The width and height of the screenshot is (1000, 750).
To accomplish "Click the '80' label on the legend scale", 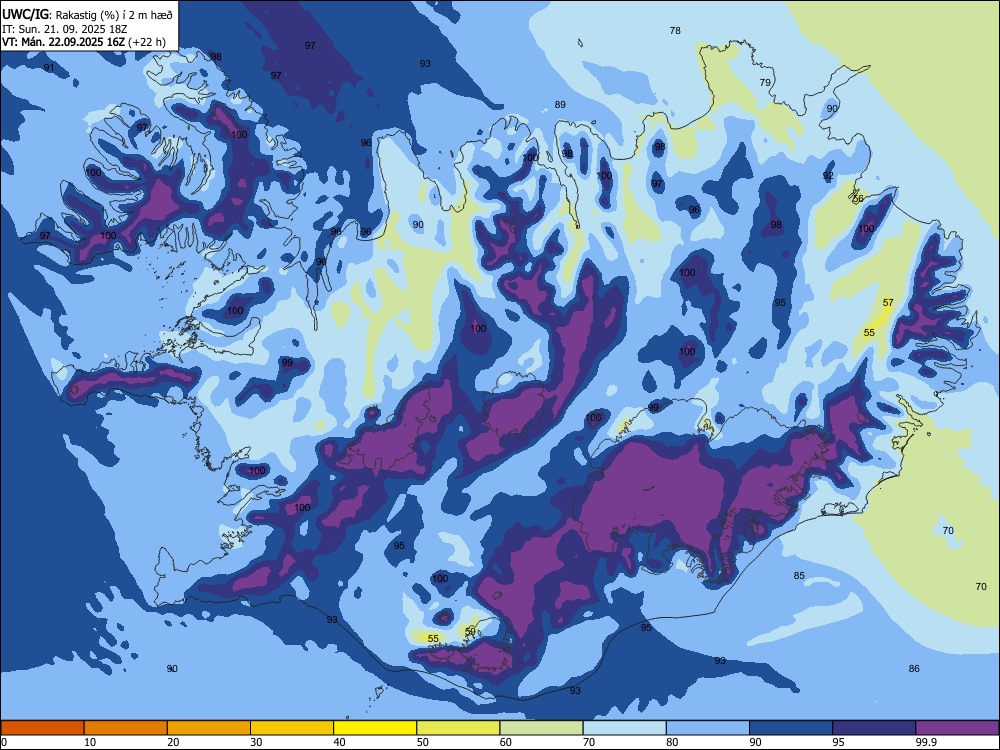I will [x=672, y=742].
